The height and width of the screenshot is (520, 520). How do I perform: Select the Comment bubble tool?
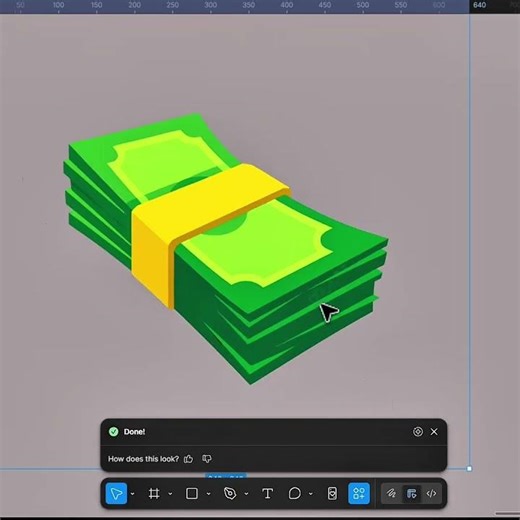tap(295, 493)
